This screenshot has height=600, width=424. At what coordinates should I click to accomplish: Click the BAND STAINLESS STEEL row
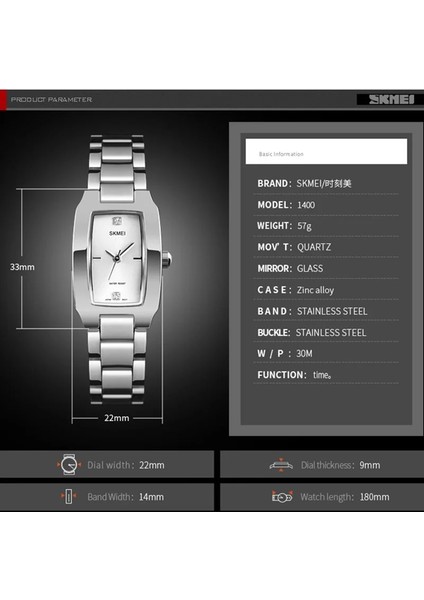[326, 311]
